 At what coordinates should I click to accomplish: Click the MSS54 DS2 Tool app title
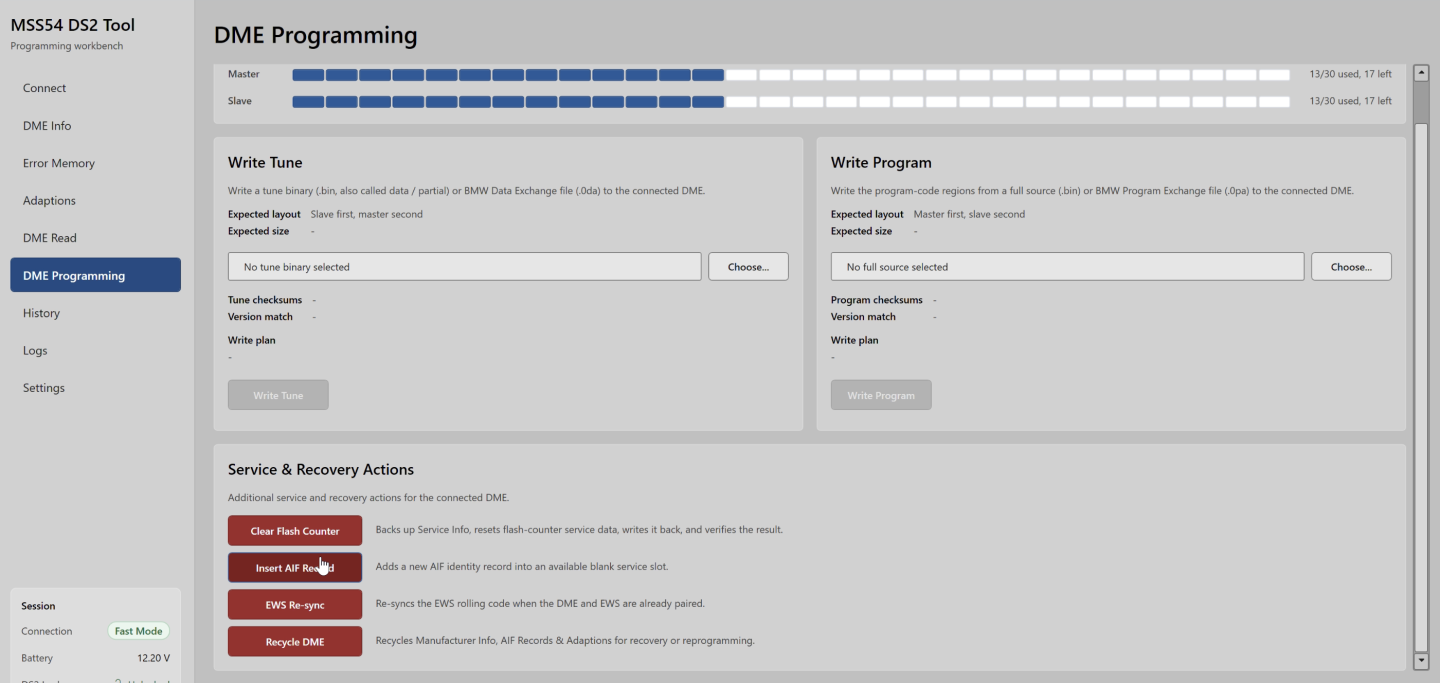click(x=73, y=25)
